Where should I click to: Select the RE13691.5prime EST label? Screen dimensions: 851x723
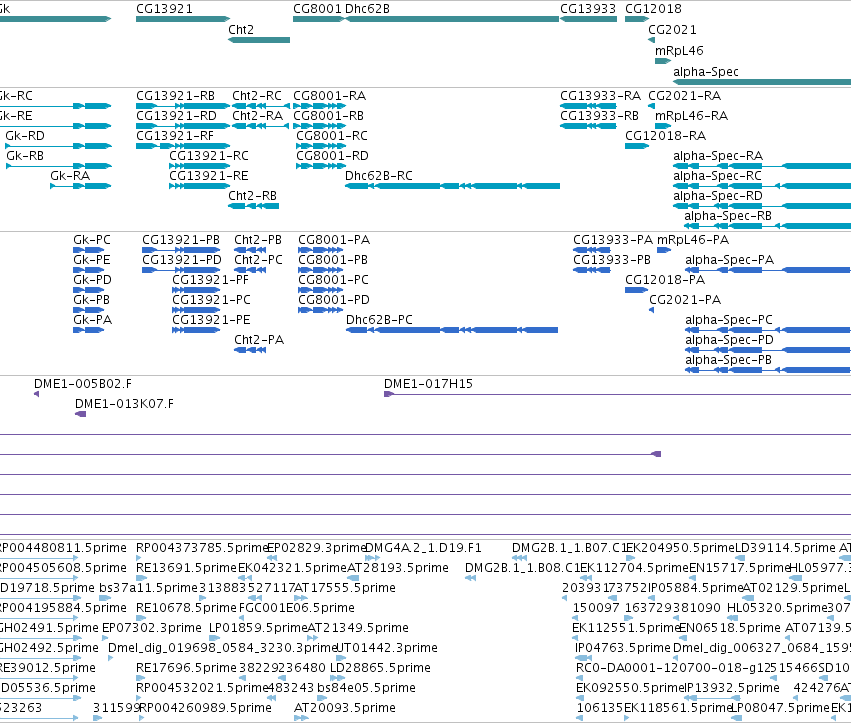tap(186, 568)
